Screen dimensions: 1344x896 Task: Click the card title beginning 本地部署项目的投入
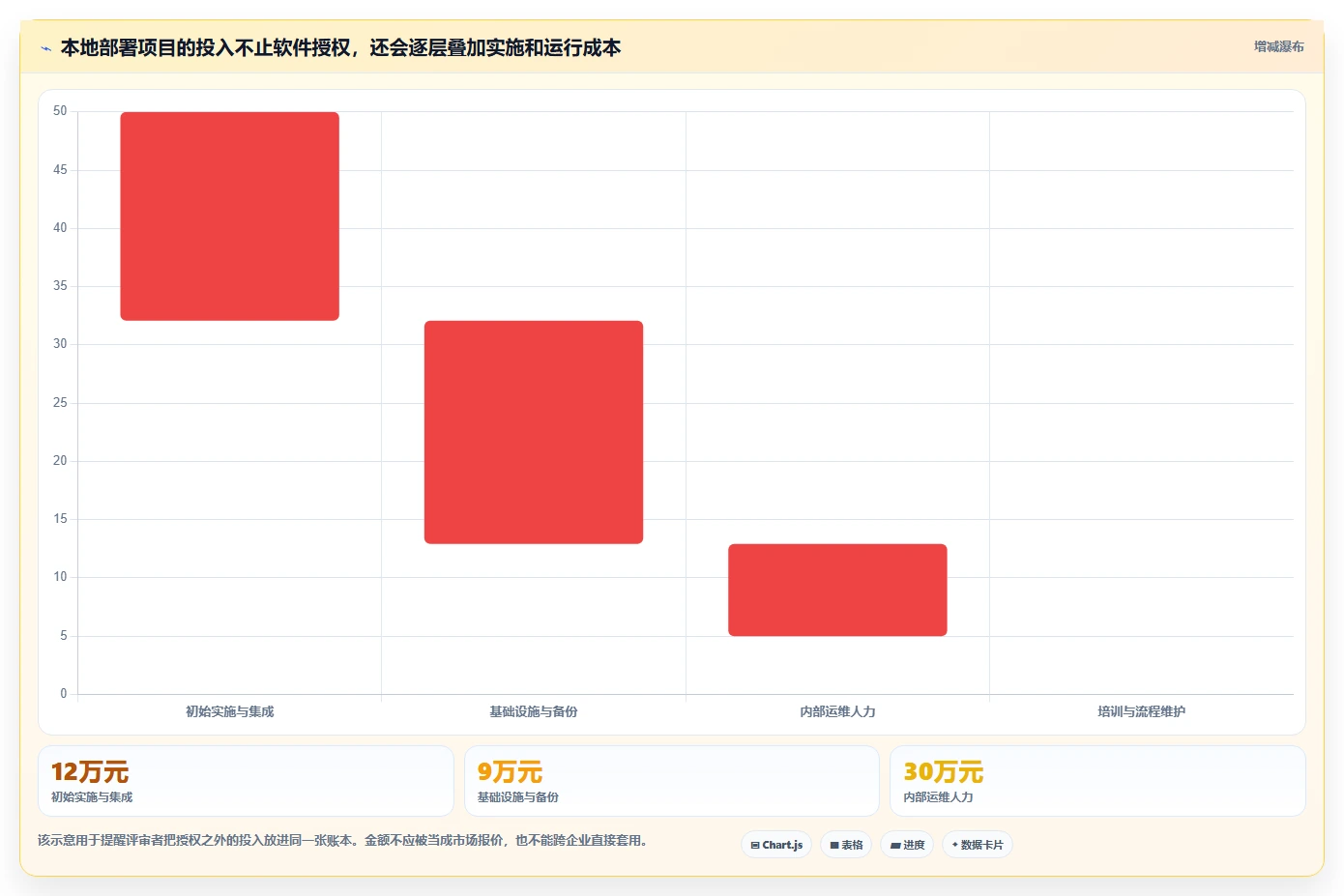point(340,47)
